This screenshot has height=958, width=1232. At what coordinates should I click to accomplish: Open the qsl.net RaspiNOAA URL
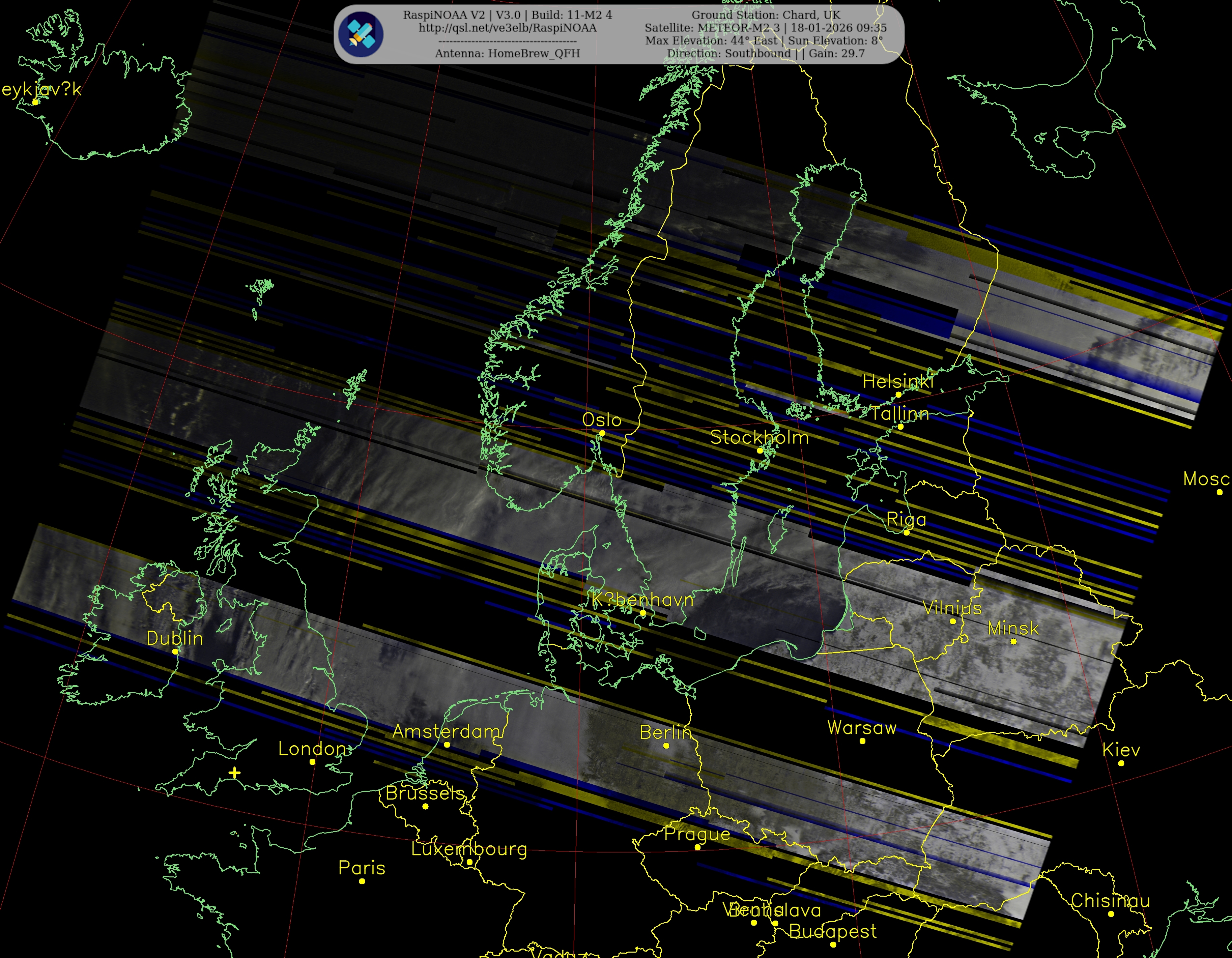pos(507,28)
